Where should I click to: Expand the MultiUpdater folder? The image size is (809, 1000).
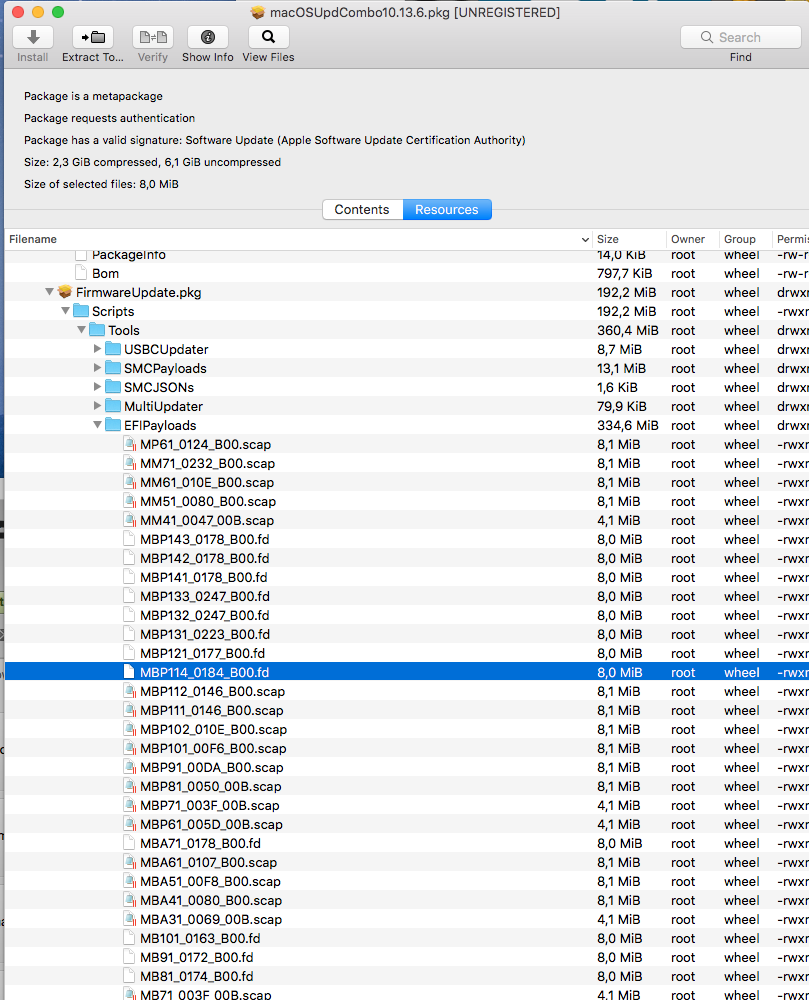[97, 406]
